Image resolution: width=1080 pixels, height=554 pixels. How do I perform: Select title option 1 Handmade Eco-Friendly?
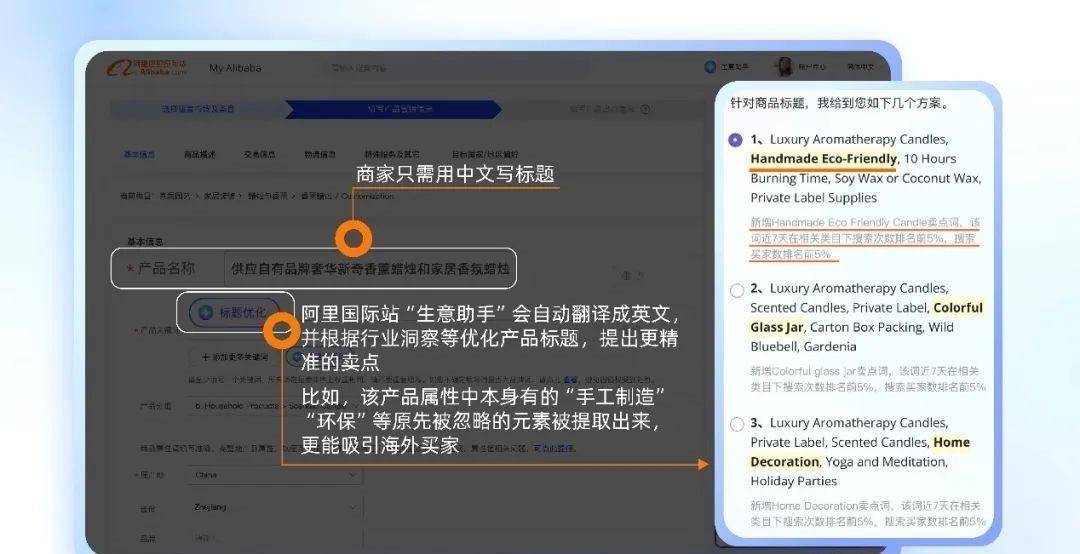click(735, 140)
